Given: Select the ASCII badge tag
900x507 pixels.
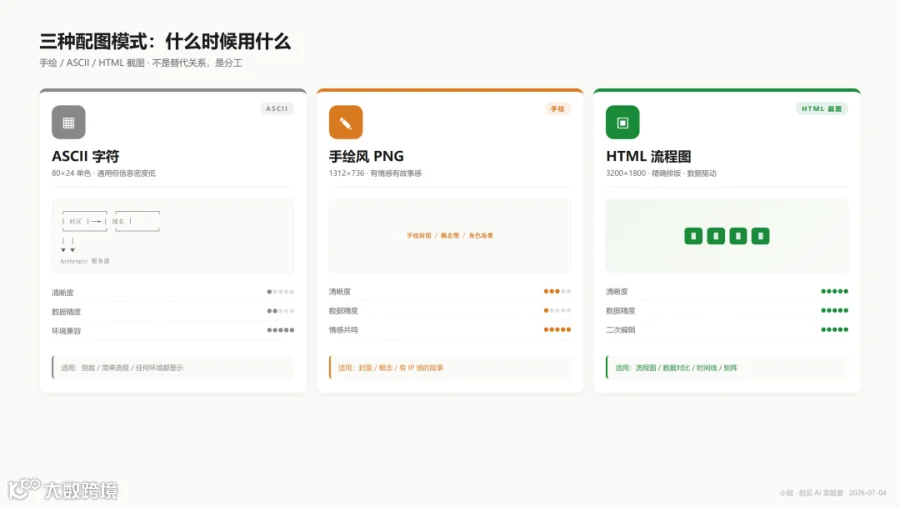Looking at the screenshot, I should (x=277, y=109).
